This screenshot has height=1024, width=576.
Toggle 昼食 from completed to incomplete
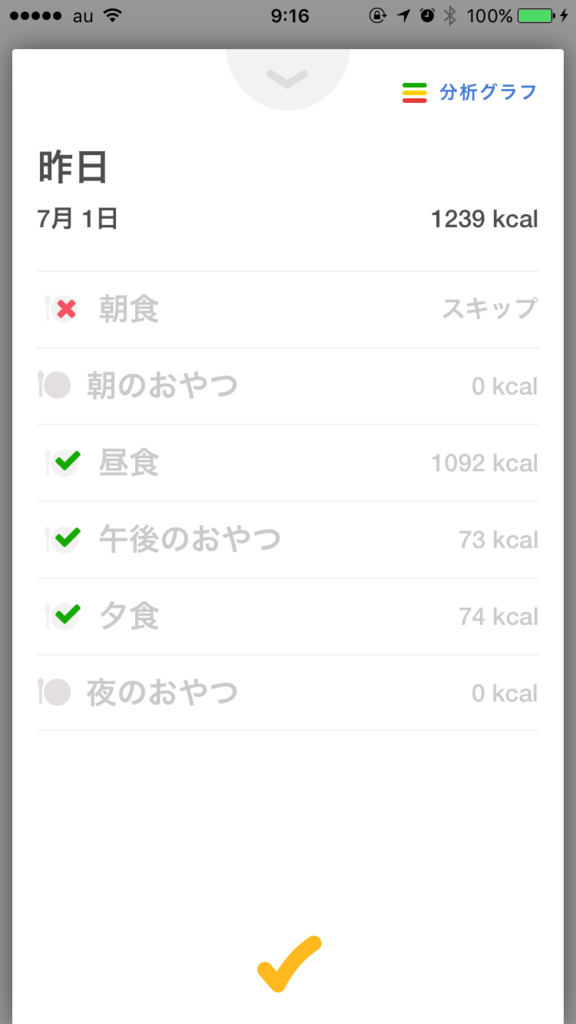[65, 463]
